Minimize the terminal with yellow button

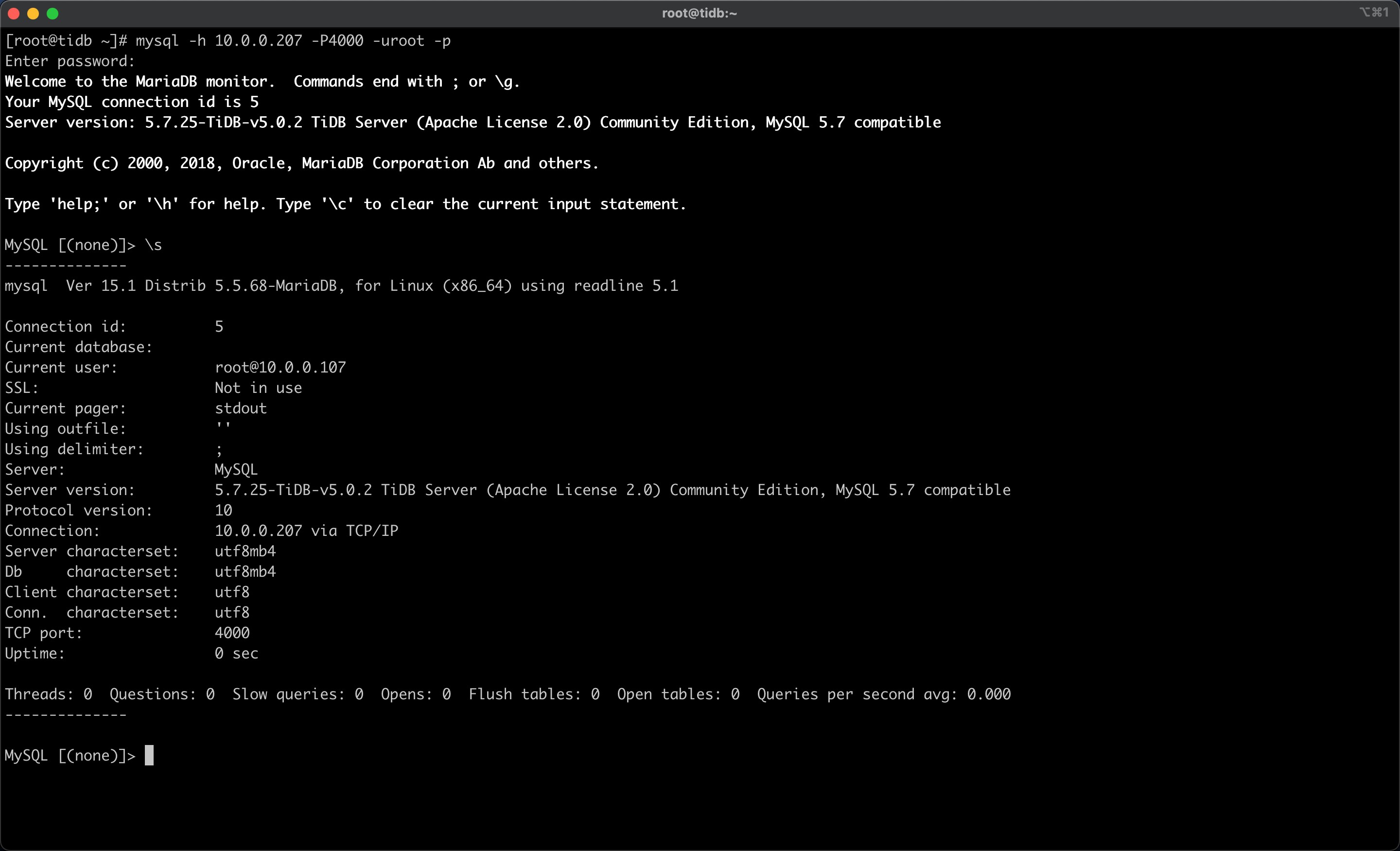coord(33,14)
